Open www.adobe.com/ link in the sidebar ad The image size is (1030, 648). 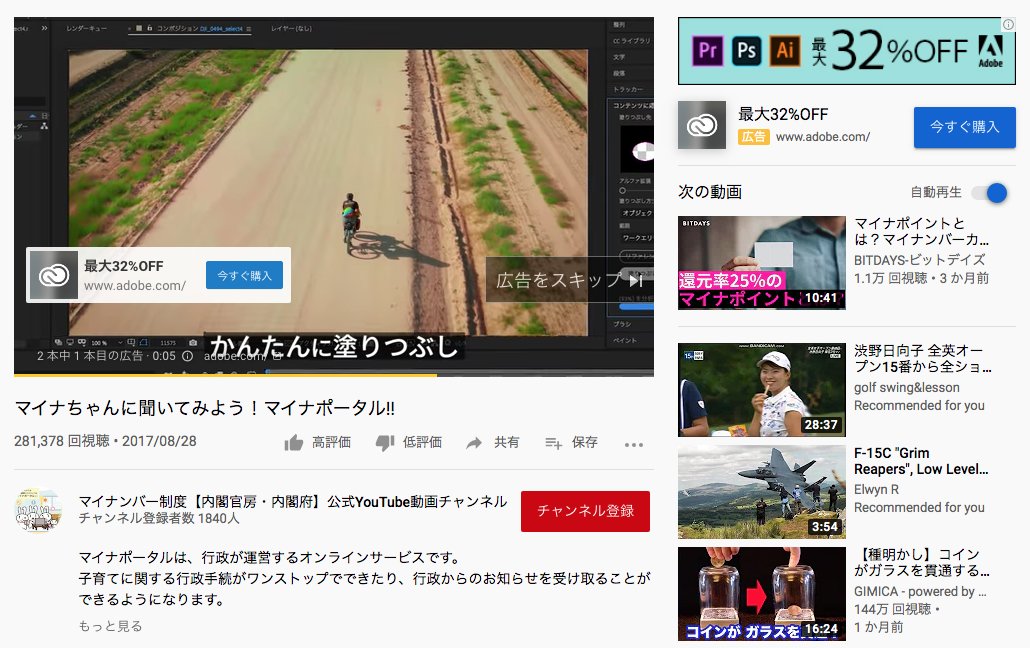point(822,137)
